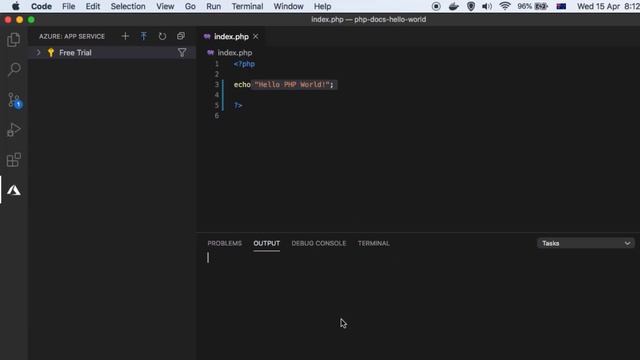Open the Apple menu
The height and width of the screenshot is (360, 640).
coord(16,7)
